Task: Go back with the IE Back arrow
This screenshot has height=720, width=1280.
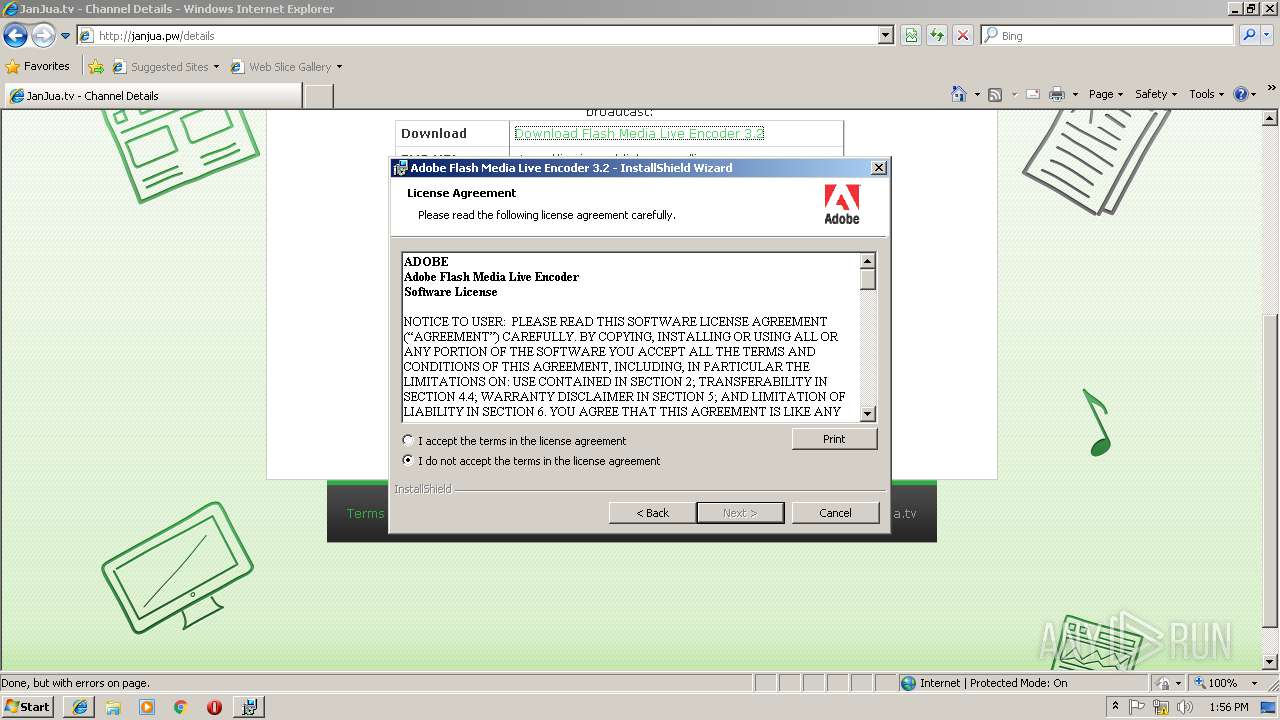Action: tap(15, 36)
